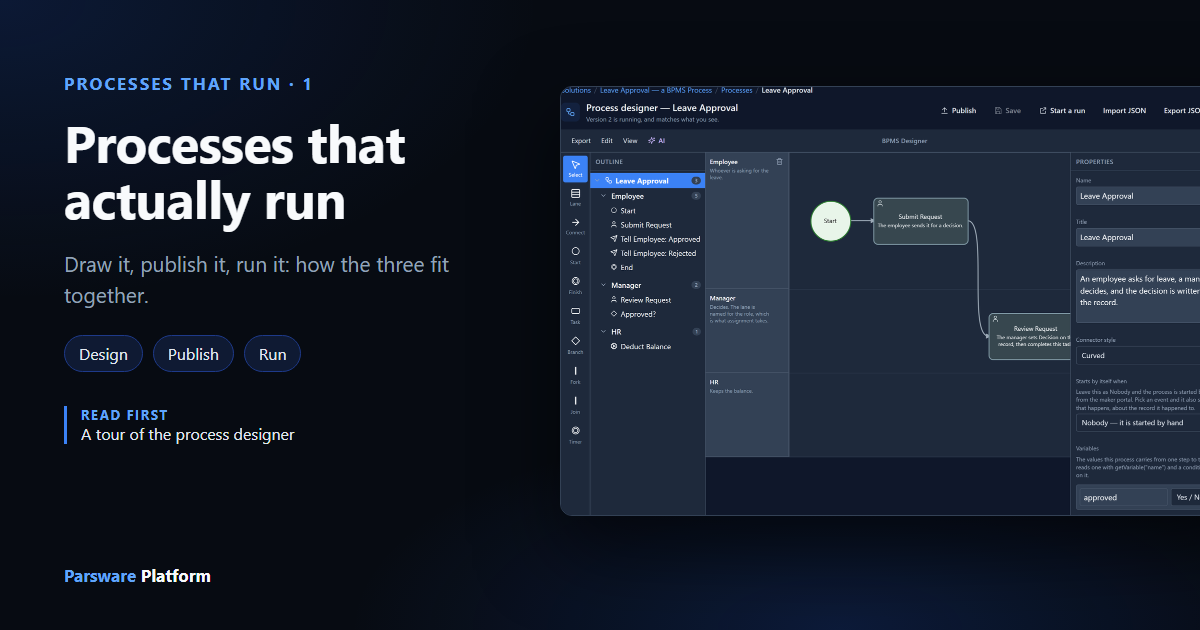Select Deduct Balance in the outline
Screen dimensions: 1200x630
click(x=640, y=346)
